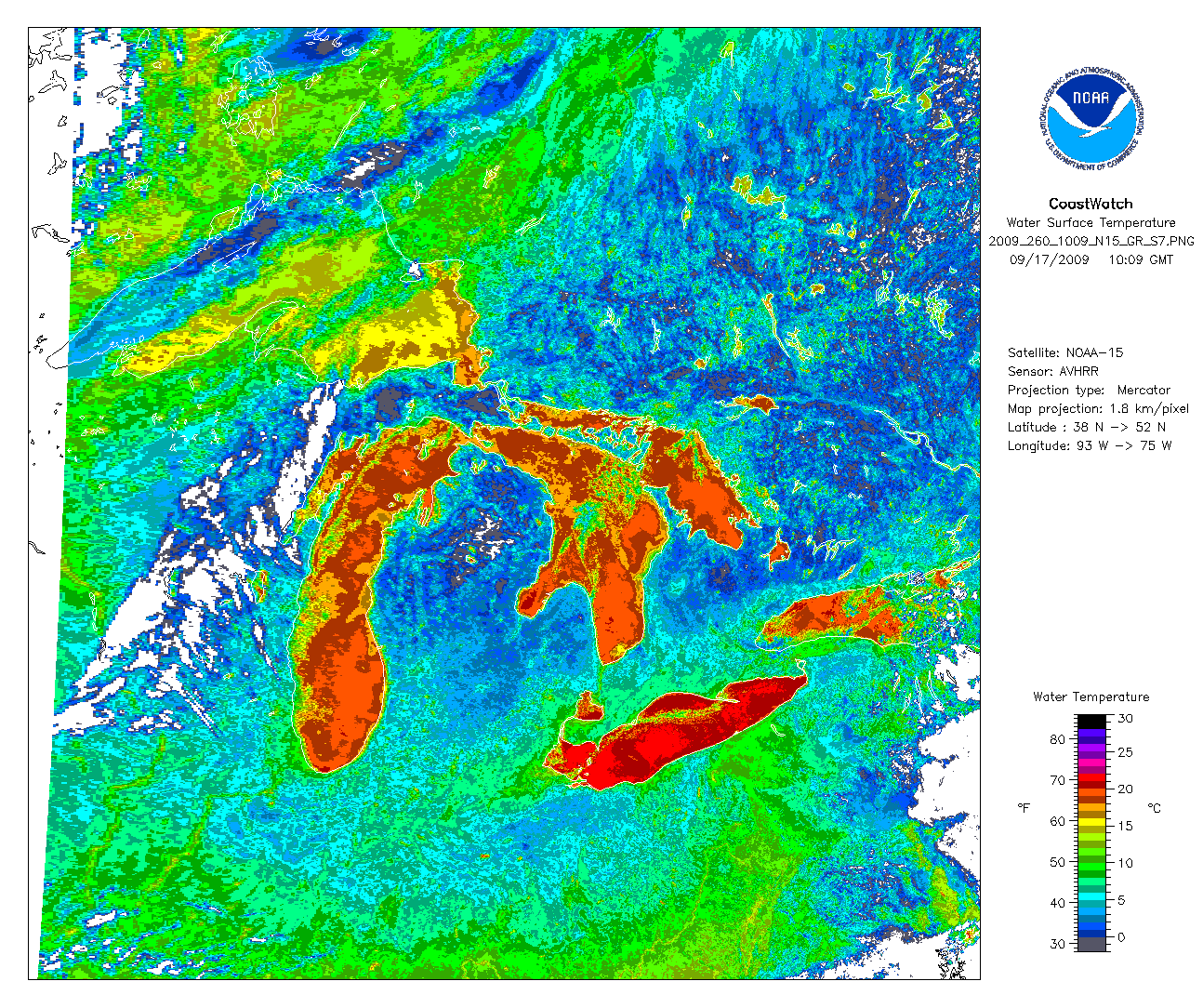Click the 30 °F label at scale bottom
The height and width of the screenshot is (1008, 1203).
point(1057,944)
